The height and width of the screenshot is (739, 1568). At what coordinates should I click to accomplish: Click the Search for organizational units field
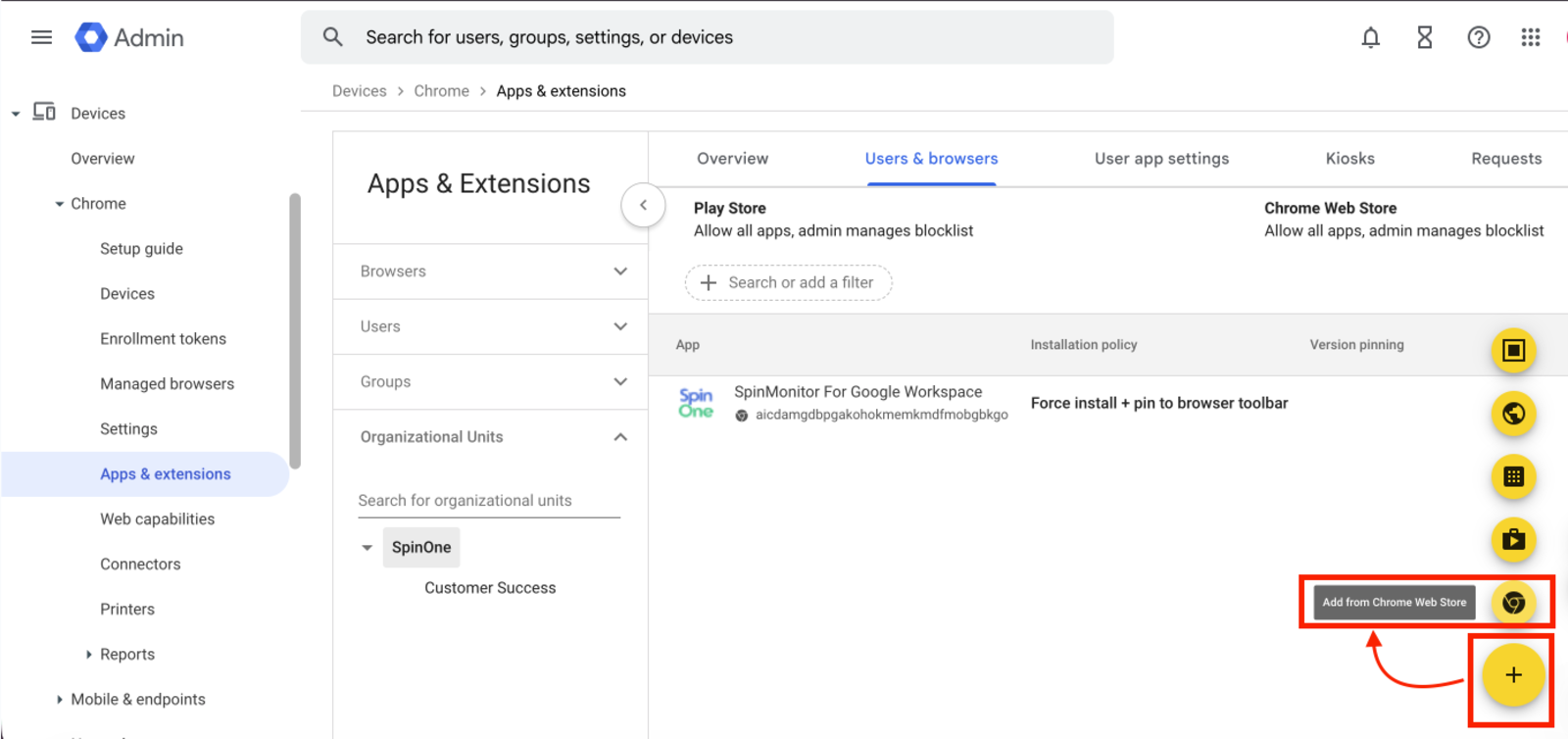click(489, 501)
